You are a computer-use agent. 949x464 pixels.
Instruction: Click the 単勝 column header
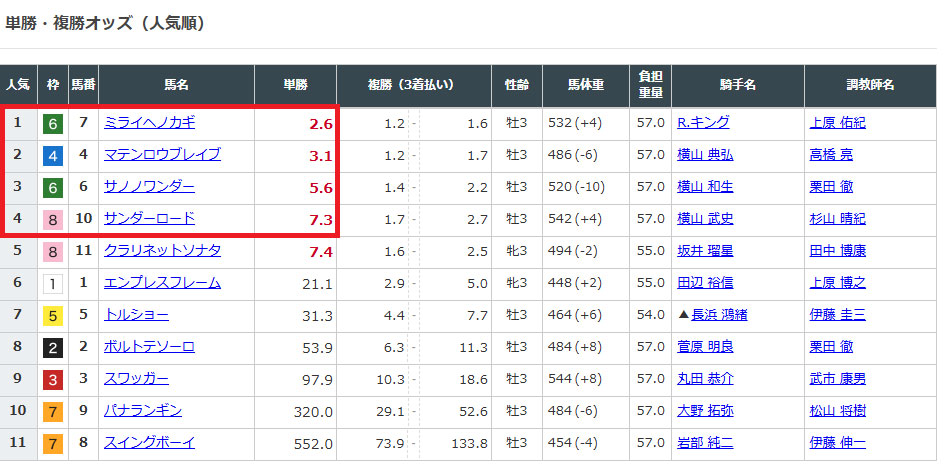(295, 85)
